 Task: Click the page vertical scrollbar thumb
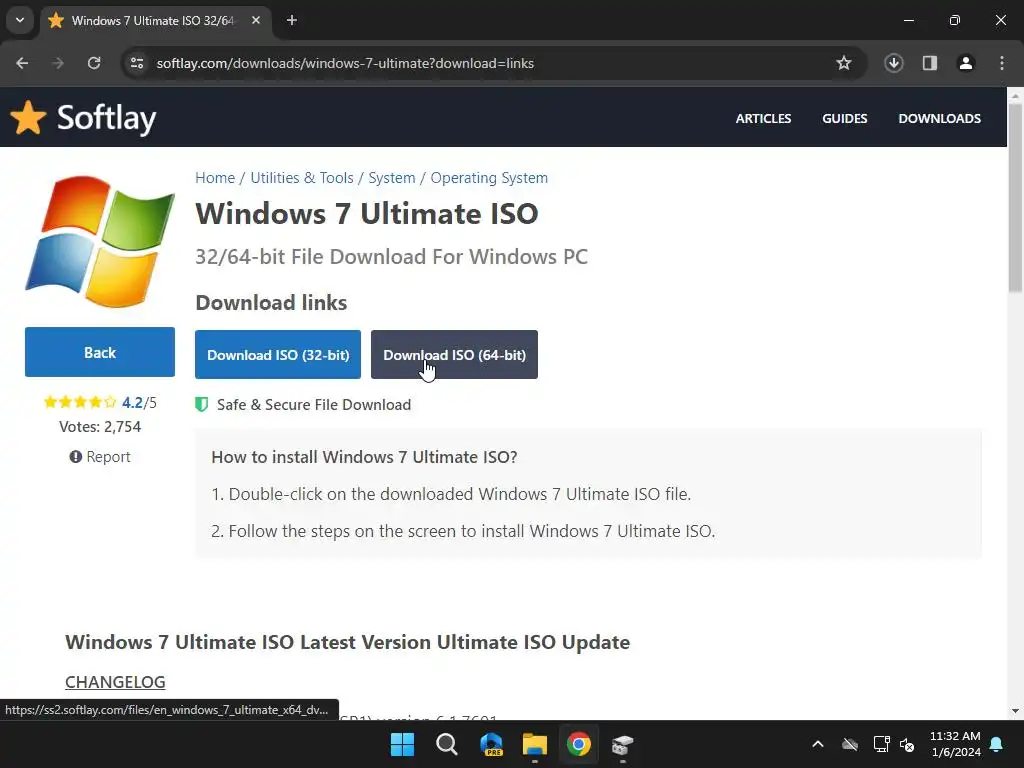pyautogui.click(x=1015, y=198)
